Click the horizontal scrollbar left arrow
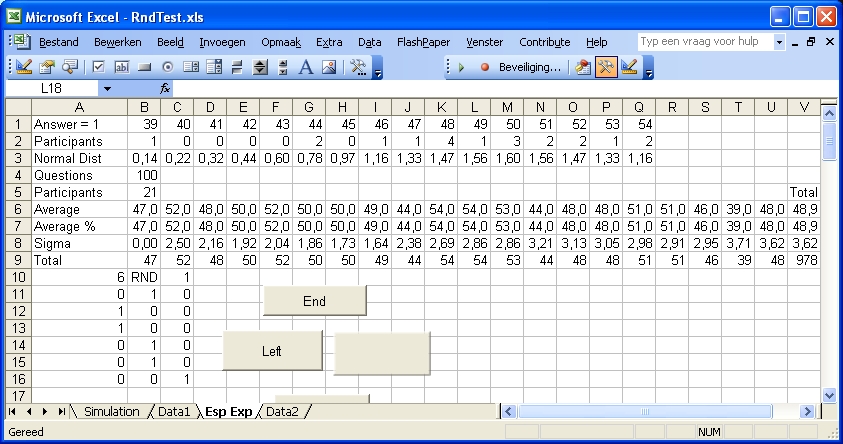Screen dimensions: 843x444 pos(509,412)
